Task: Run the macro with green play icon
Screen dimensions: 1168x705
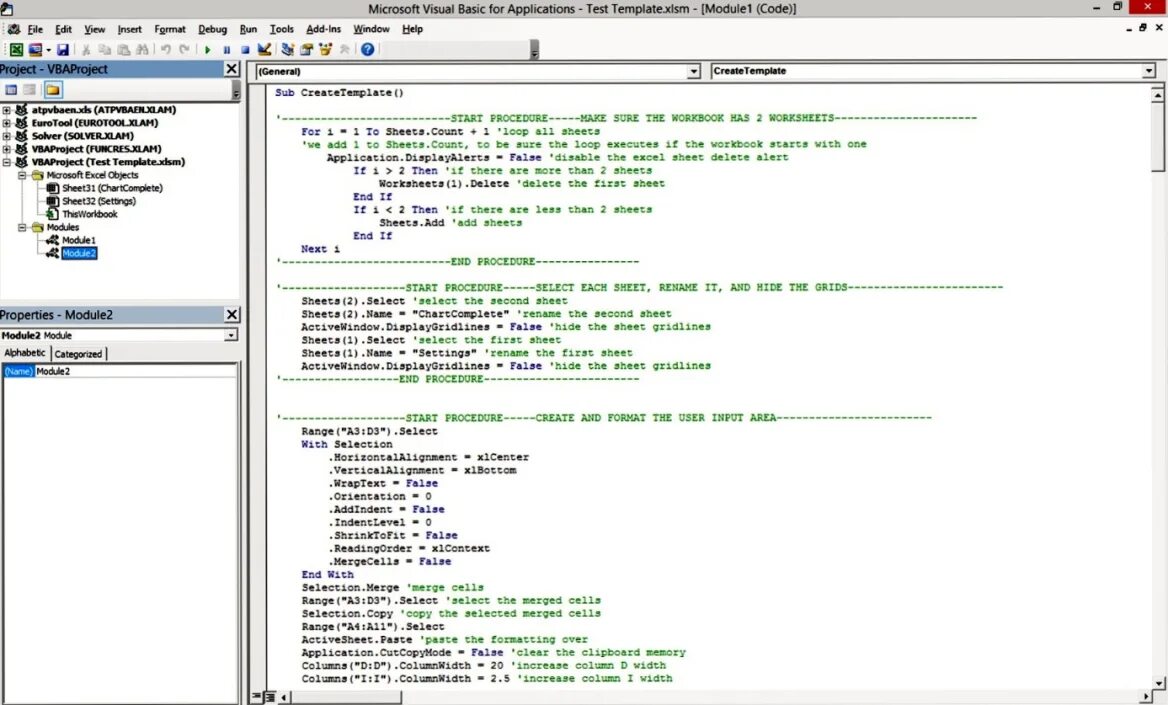Action: [208, 49]
